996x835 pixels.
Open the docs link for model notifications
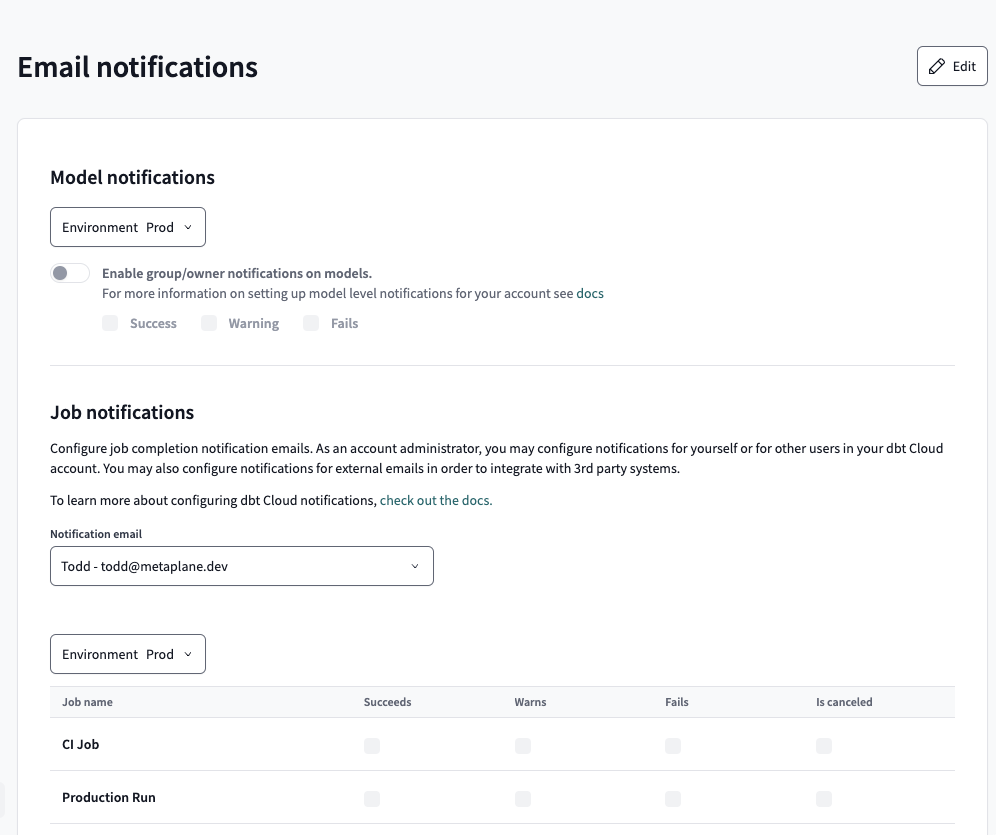coord(590,293)
